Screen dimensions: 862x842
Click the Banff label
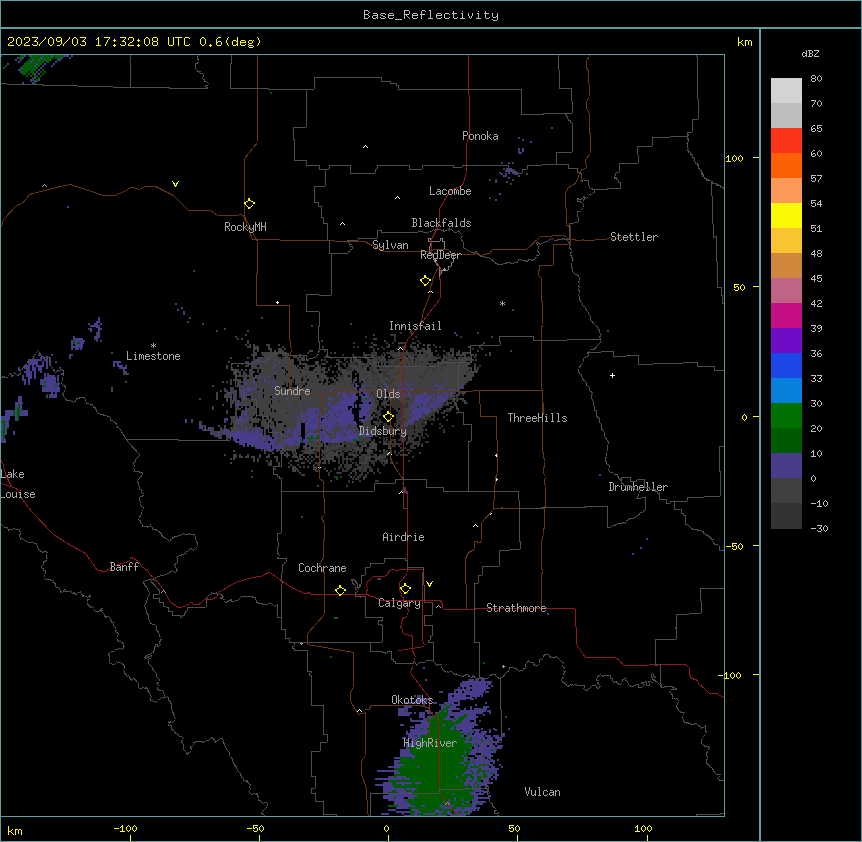pos(124,567)
